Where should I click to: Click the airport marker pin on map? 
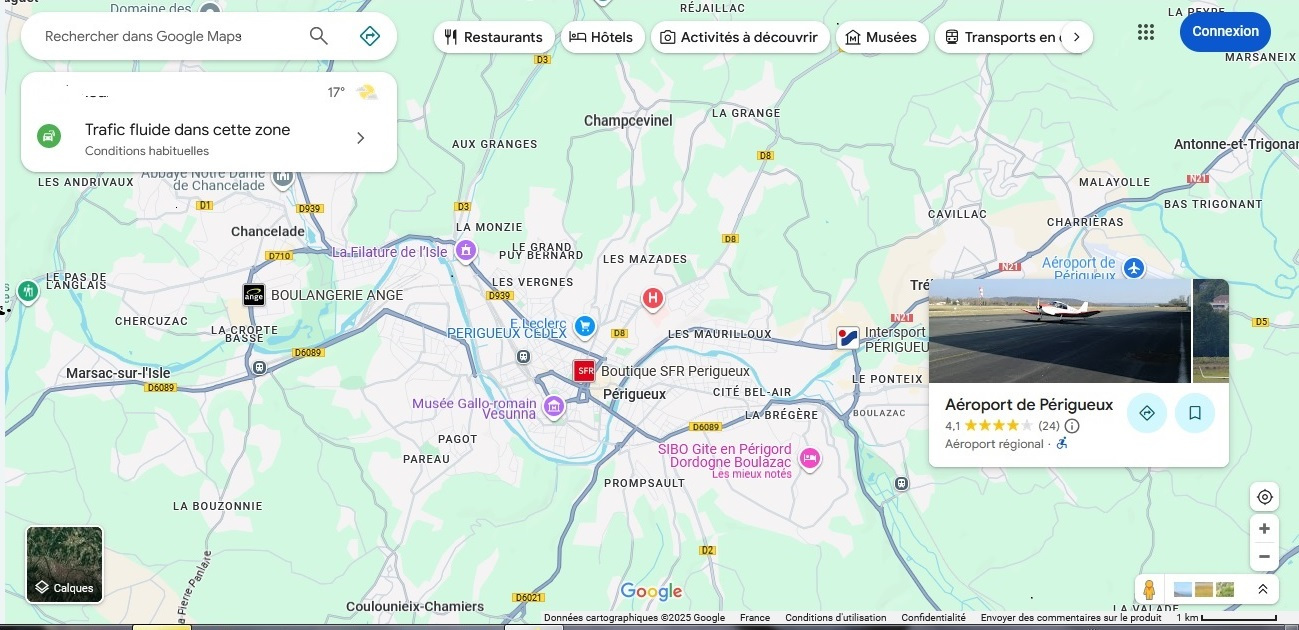click(1133, 268)
